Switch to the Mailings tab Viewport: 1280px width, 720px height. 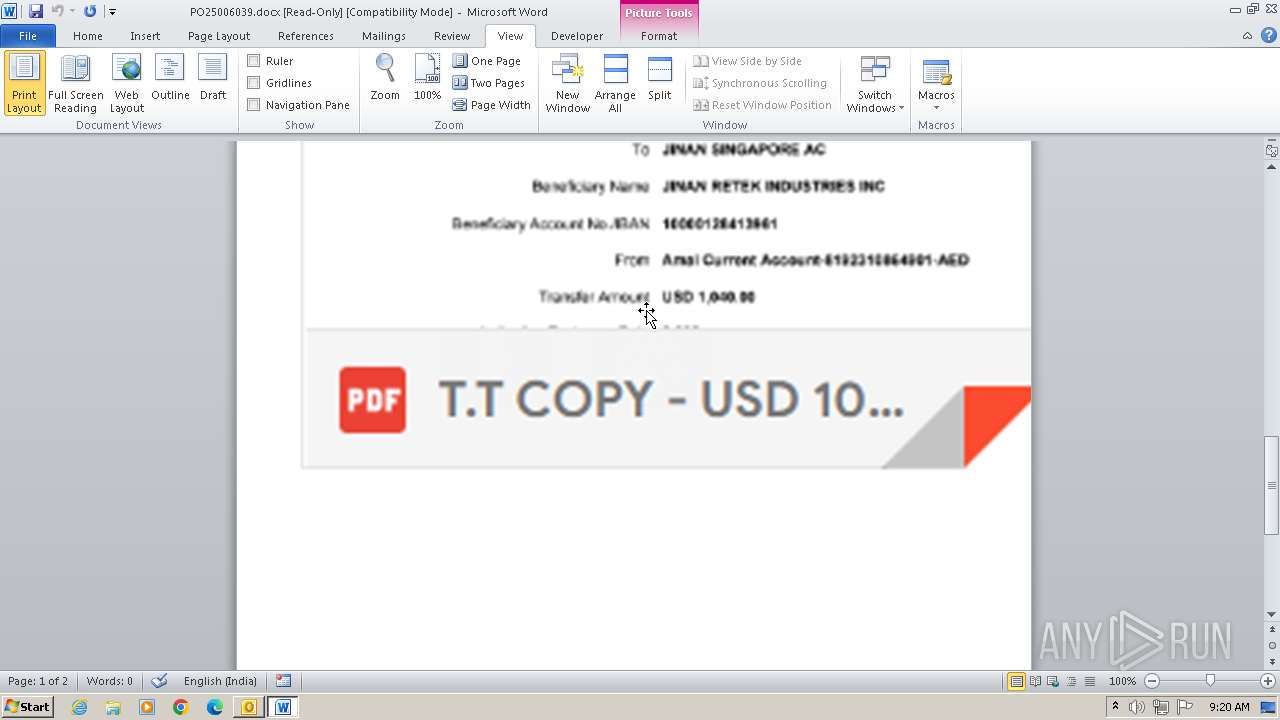point(384,36)
